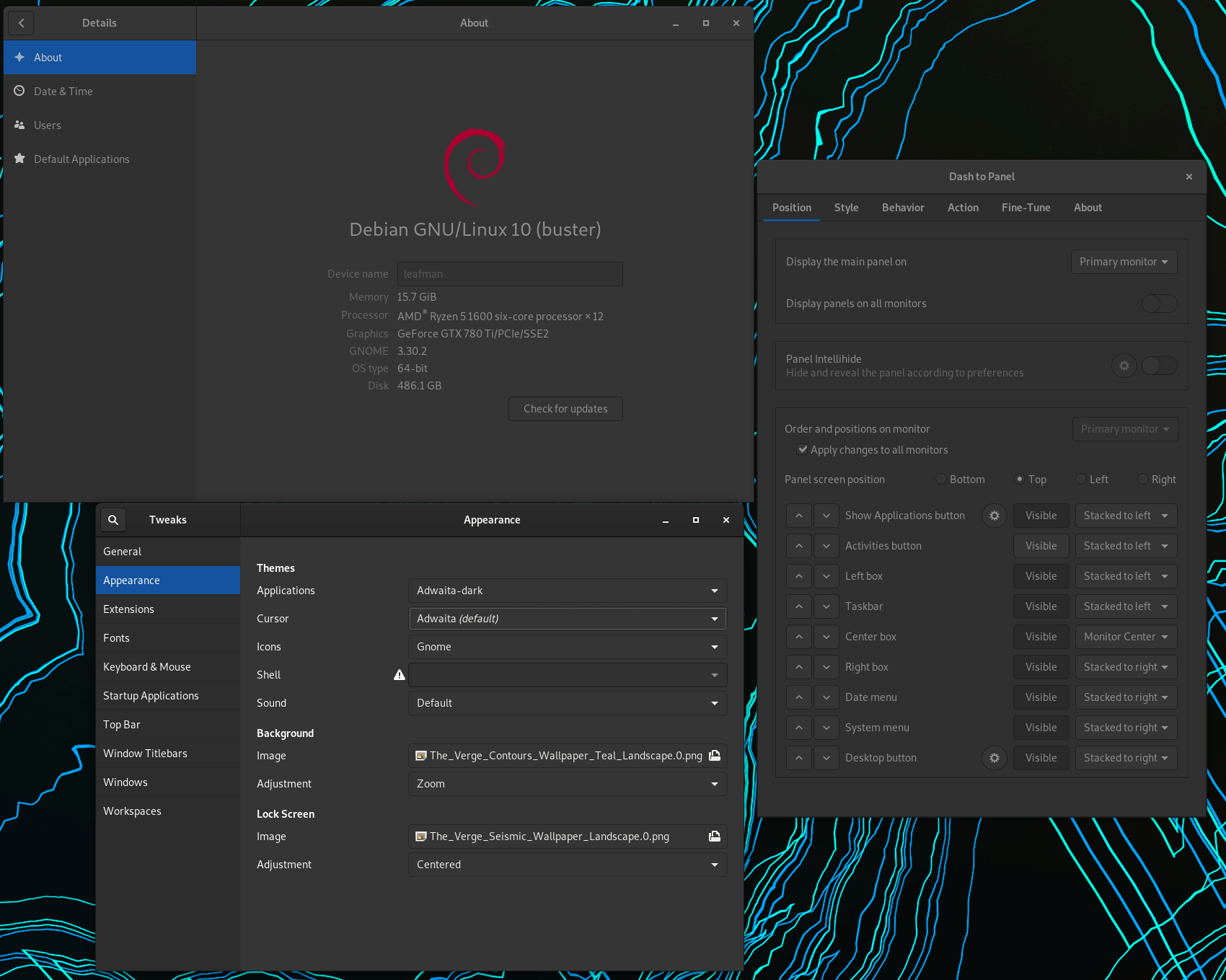
Task: Open Desktop button settings gear
Action: (994, 758)
